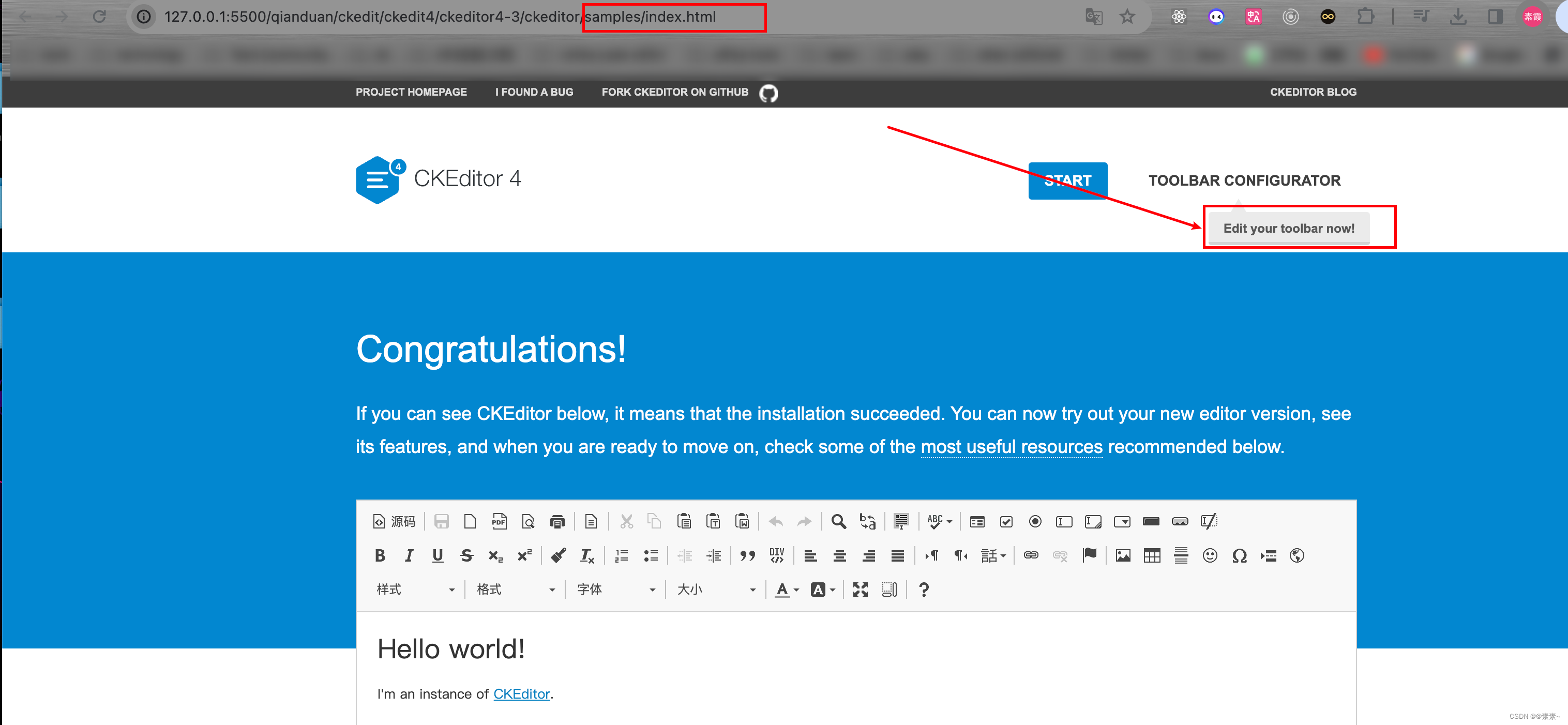The image size is (1568, 725).
Task: Open the background color picker
Action: pos(823,590)
